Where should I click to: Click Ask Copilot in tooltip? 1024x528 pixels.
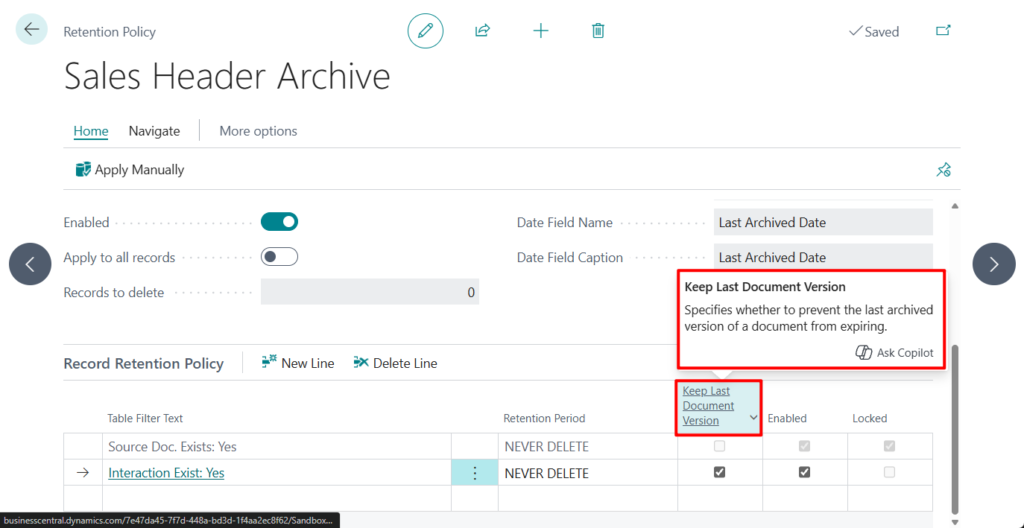click(895, 352)
